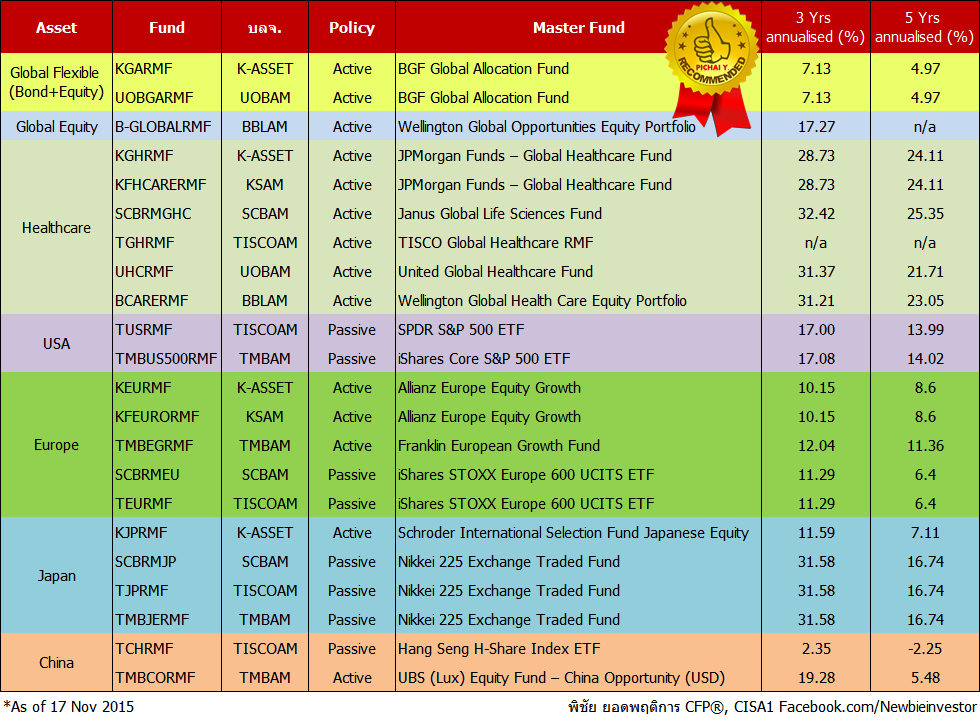Click the 3 Yrs annualised (%) header
Image resolution: width=980 pixels, height=722 pixels.
(x=816, y=28)
